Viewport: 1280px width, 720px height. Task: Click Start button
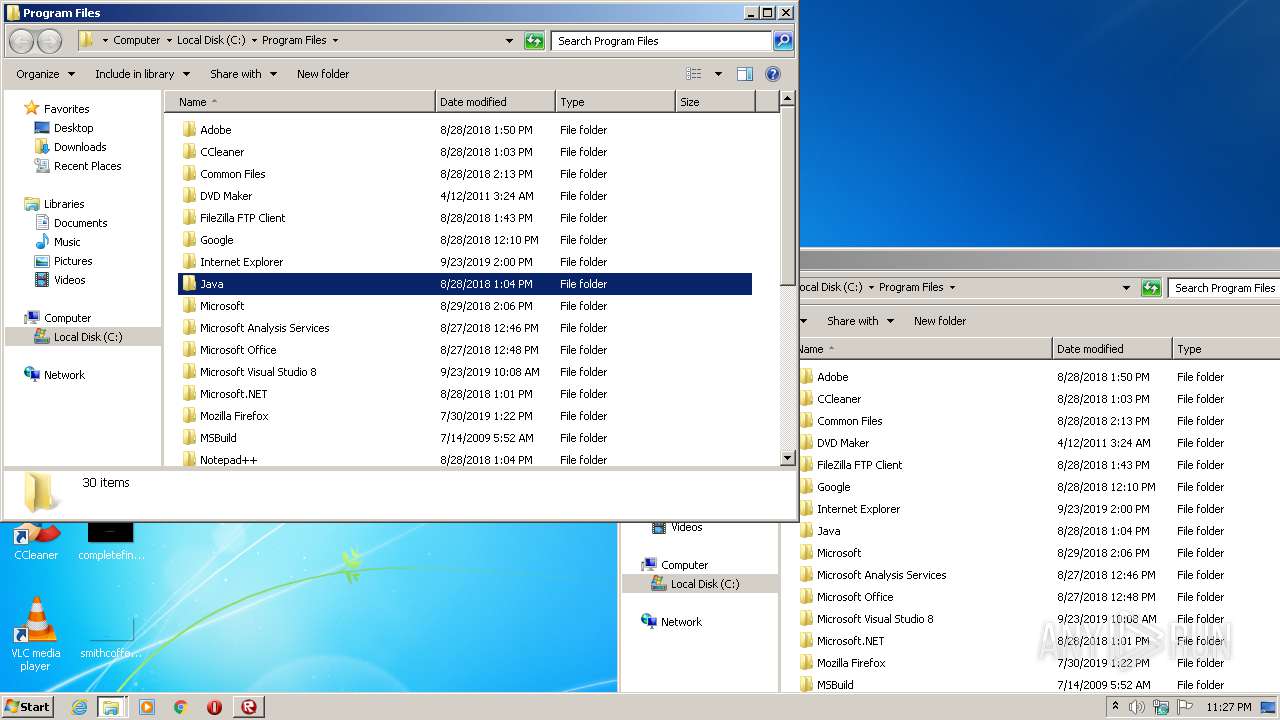(x=28, y=707)
